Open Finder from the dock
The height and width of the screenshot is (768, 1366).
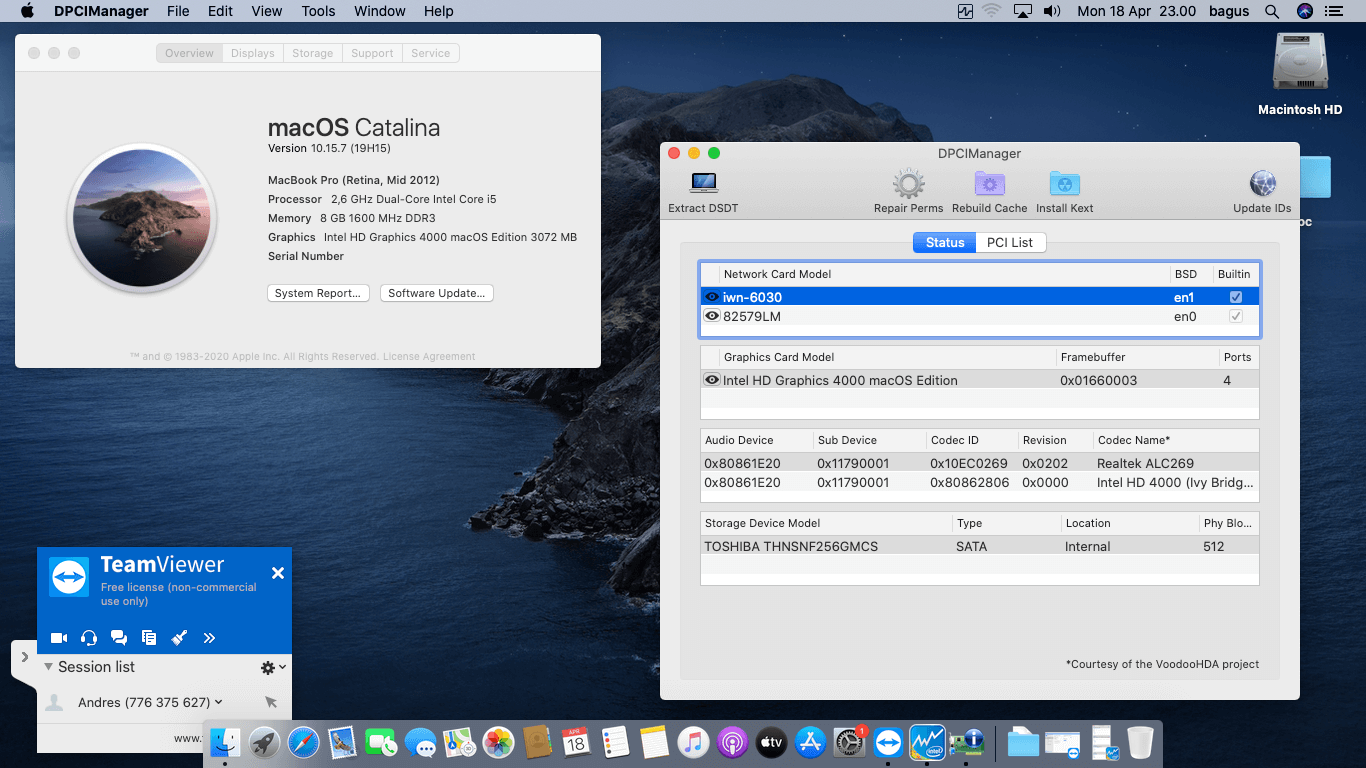tap(225, 742)
